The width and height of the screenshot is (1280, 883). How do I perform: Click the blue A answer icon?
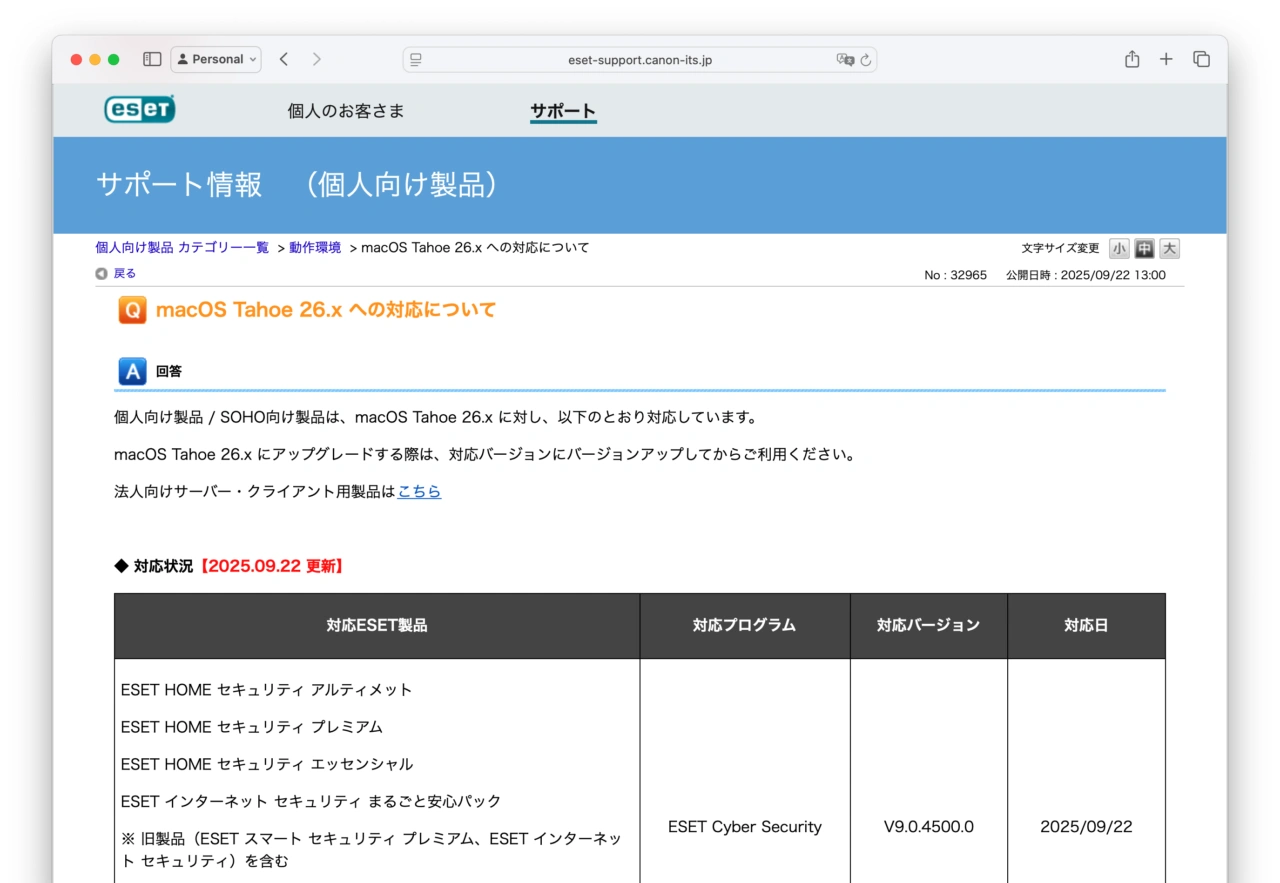click(x=132, y=371)
